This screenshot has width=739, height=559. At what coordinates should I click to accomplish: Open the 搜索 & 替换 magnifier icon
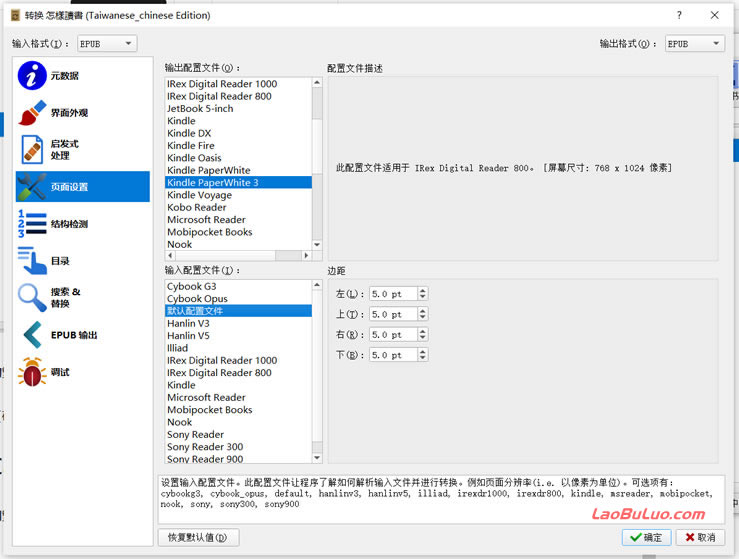32,297
